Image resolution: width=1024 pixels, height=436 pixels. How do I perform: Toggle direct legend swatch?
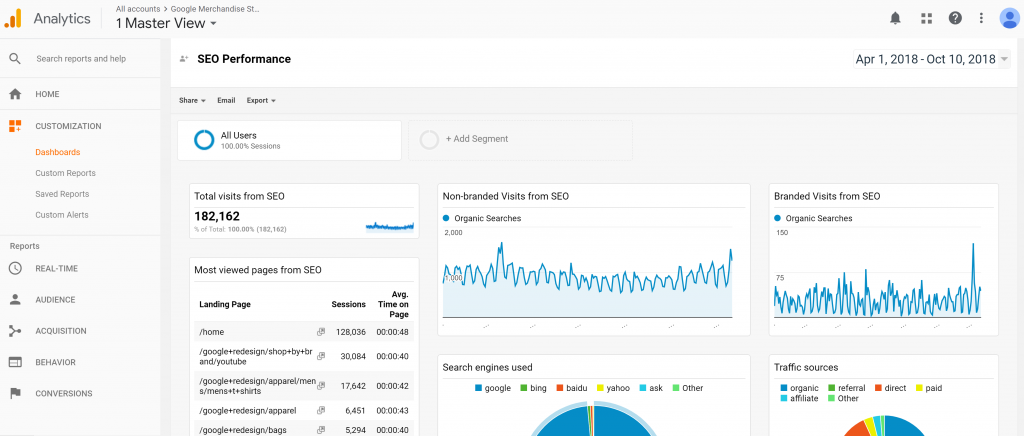coord(878,388)
